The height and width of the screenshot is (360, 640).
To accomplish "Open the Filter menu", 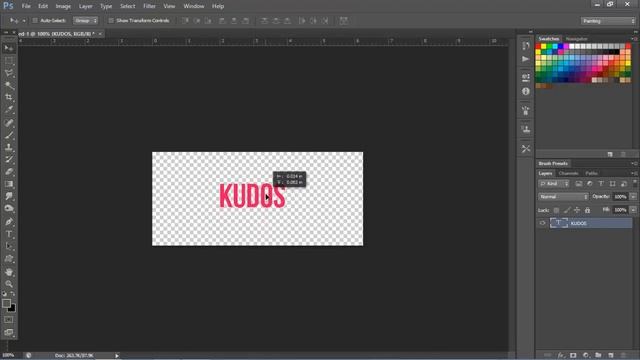I will point(149,6).
